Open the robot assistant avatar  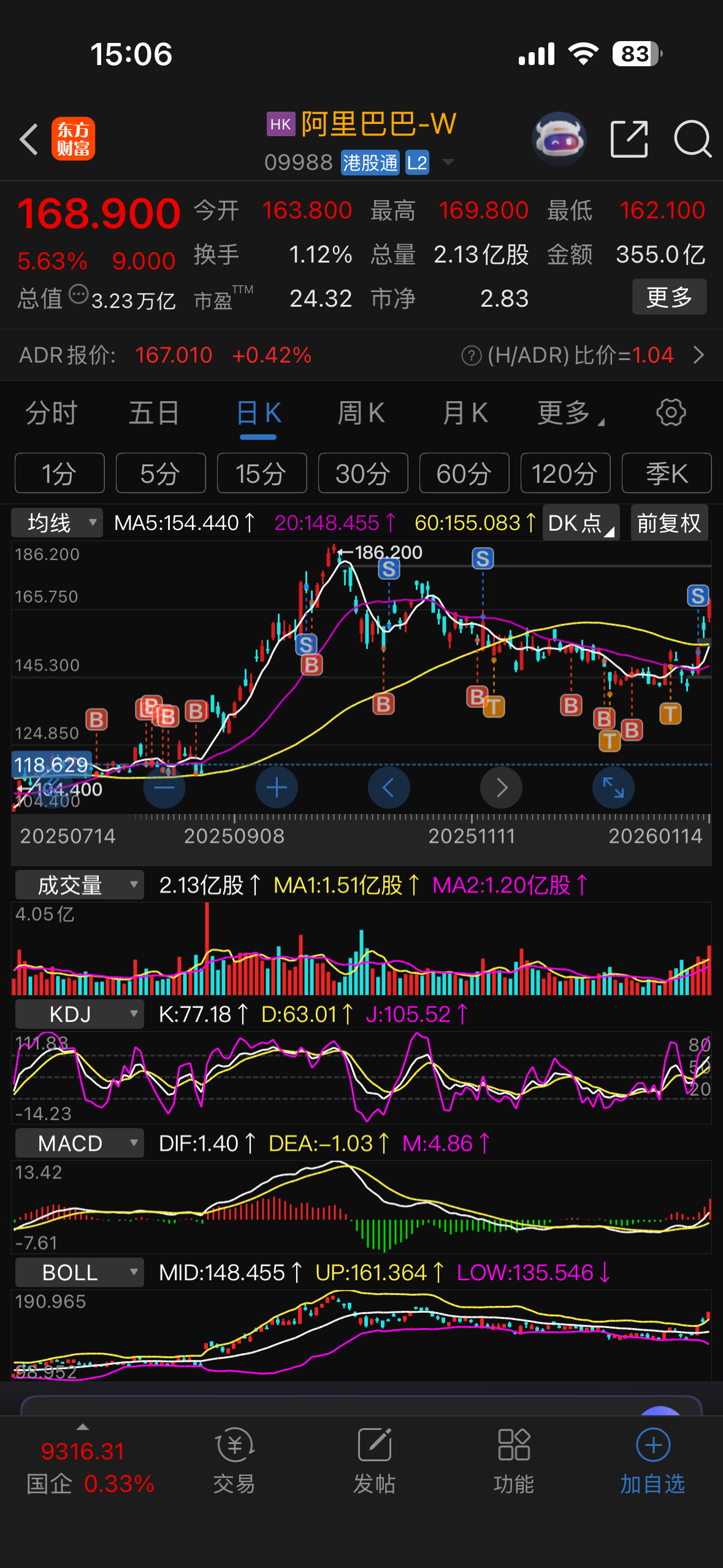[559, 139]
